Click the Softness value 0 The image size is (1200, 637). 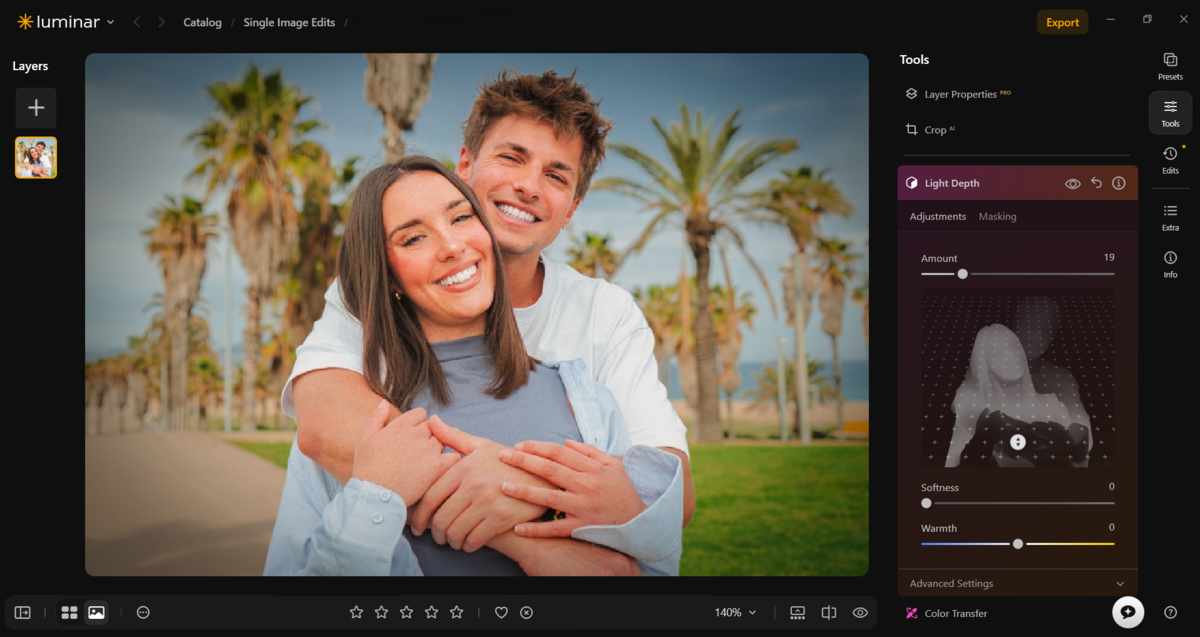(1111, 486)
